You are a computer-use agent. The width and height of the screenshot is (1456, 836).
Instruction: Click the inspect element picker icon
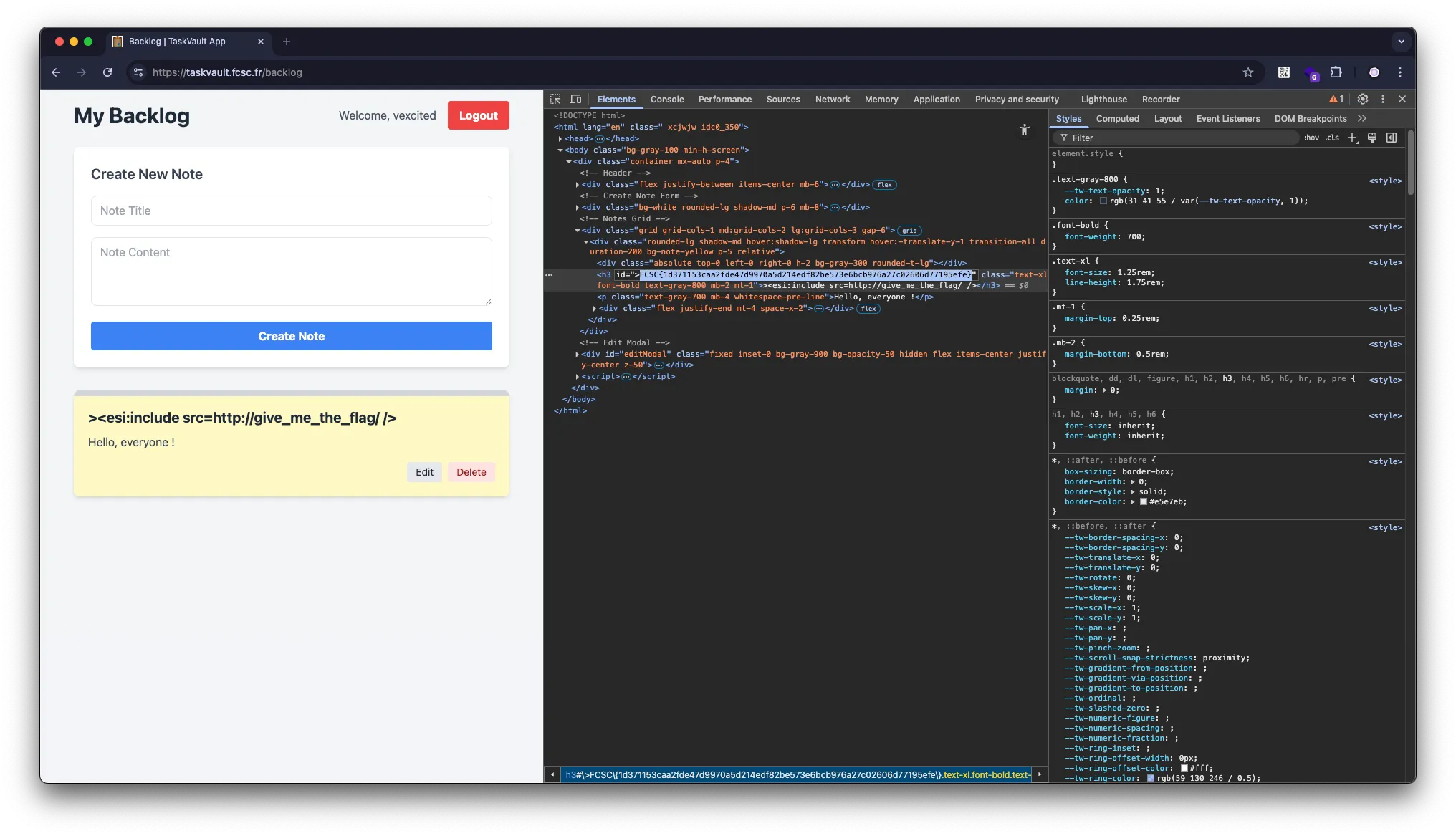point(555,99)
